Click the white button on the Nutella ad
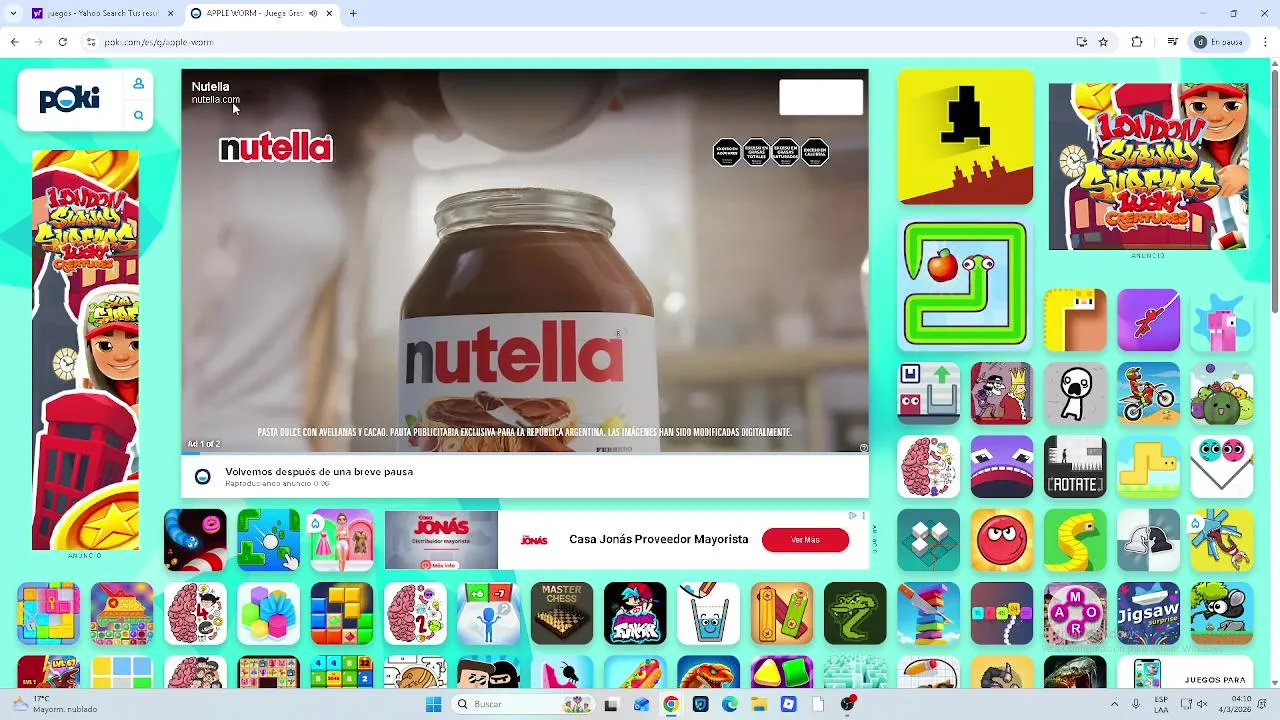 pyautogui.click(x=821, y=97)
